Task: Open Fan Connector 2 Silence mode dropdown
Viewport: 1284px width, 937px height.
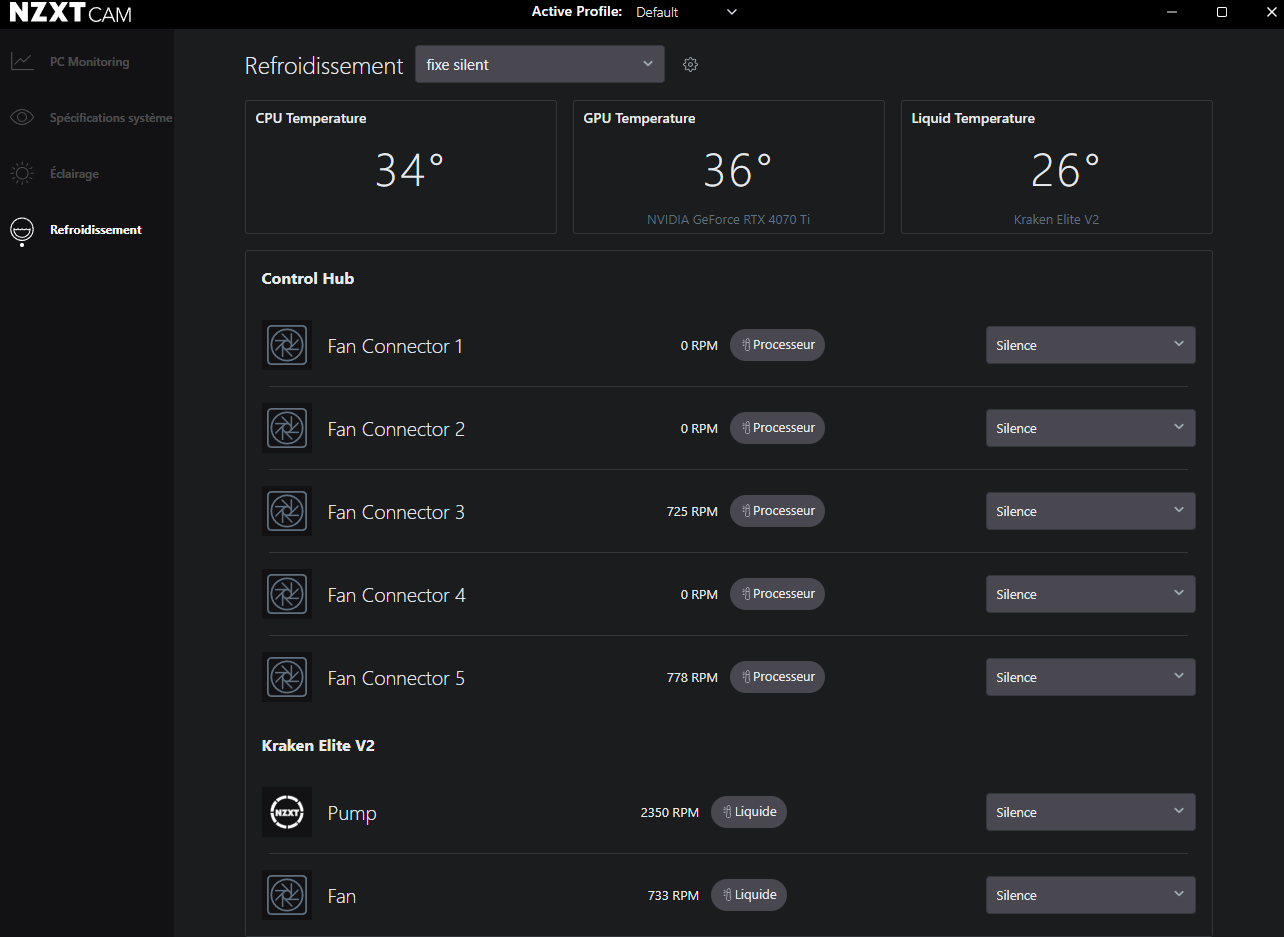Action: pos(1090,429)
